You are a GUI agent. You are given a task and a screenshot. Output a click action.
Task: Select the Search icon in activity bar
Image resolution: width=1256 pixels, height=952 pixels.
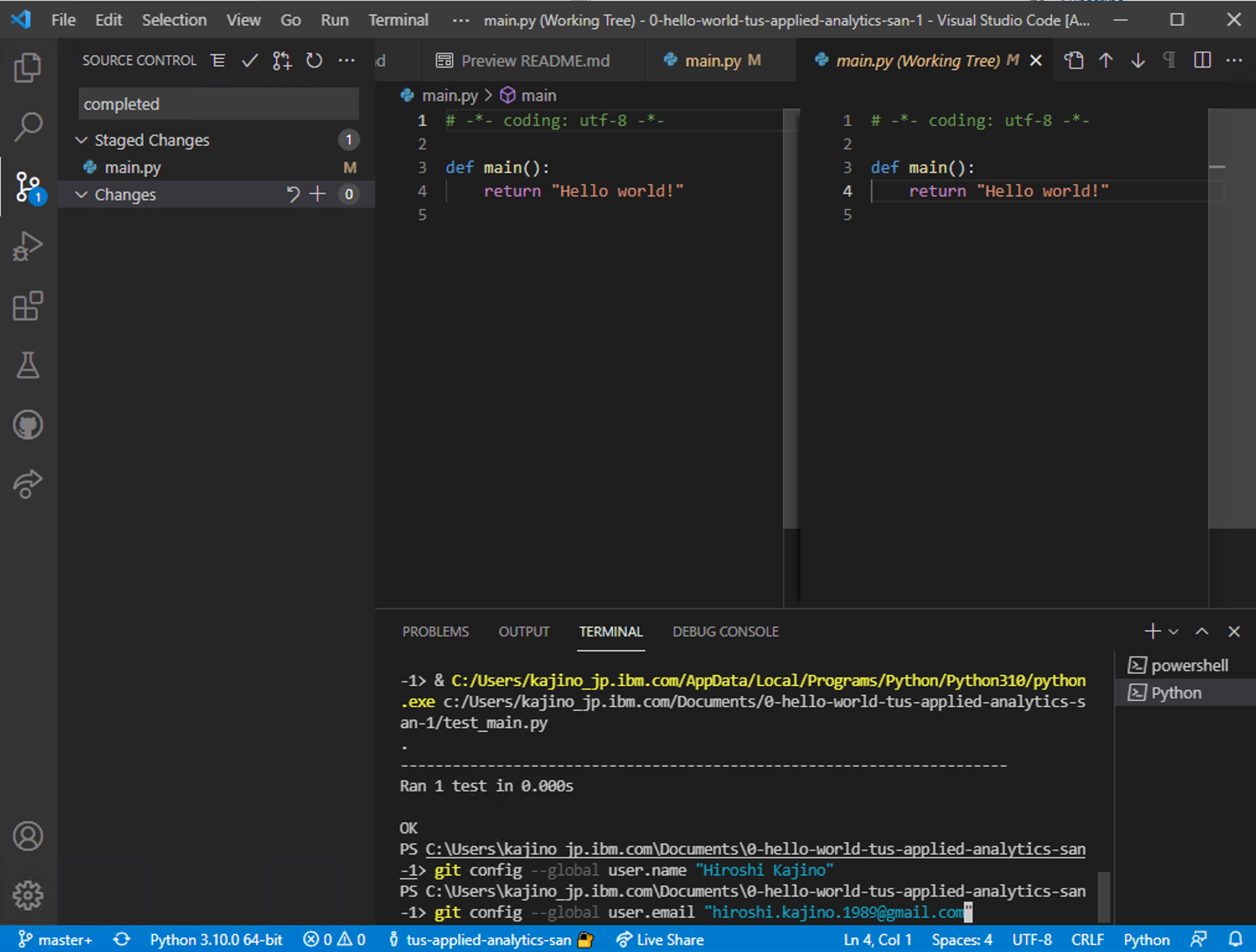tap(28, 126)
